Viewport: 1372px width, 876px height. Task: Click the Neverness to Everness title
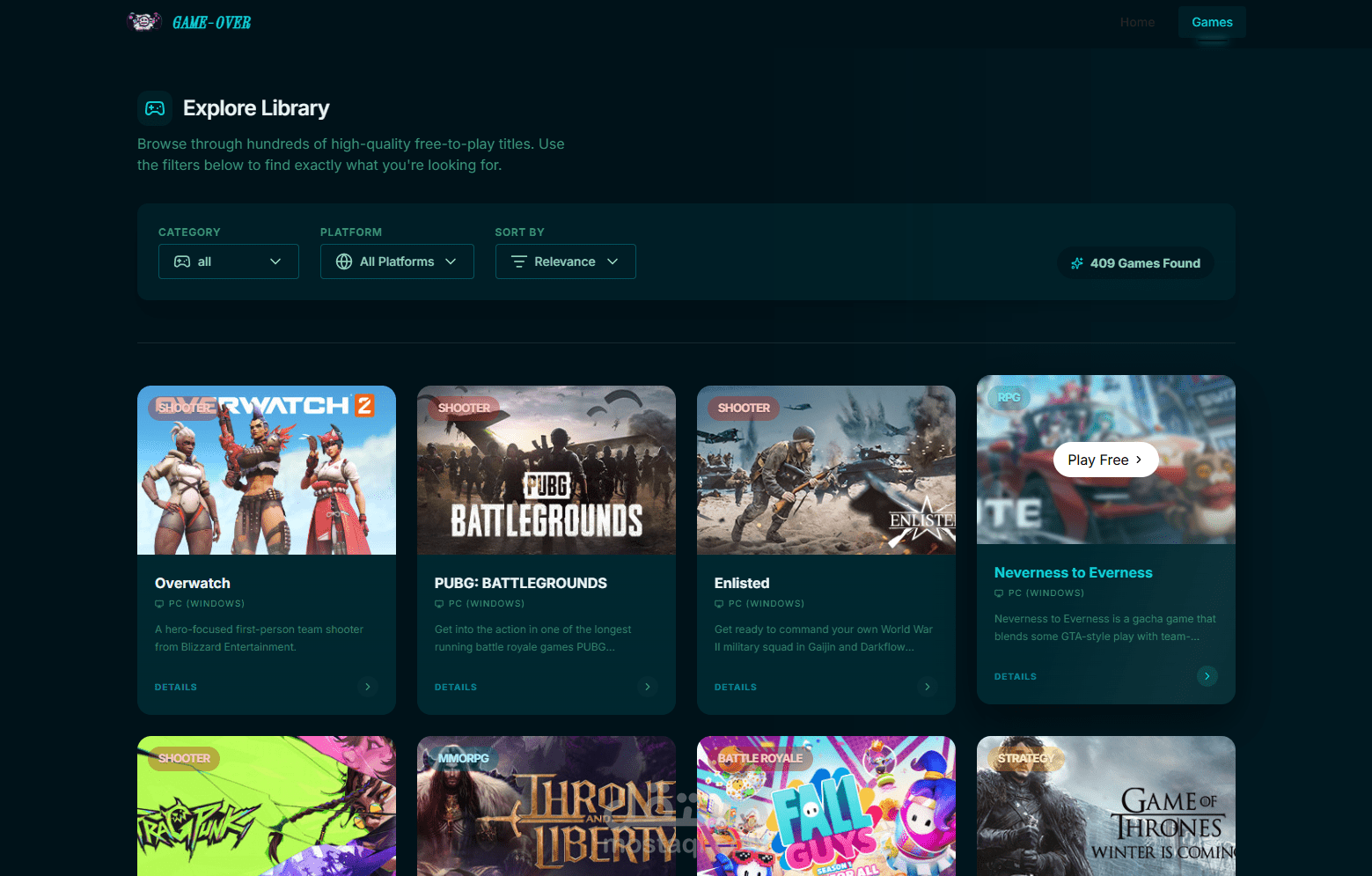point(1074,572)
